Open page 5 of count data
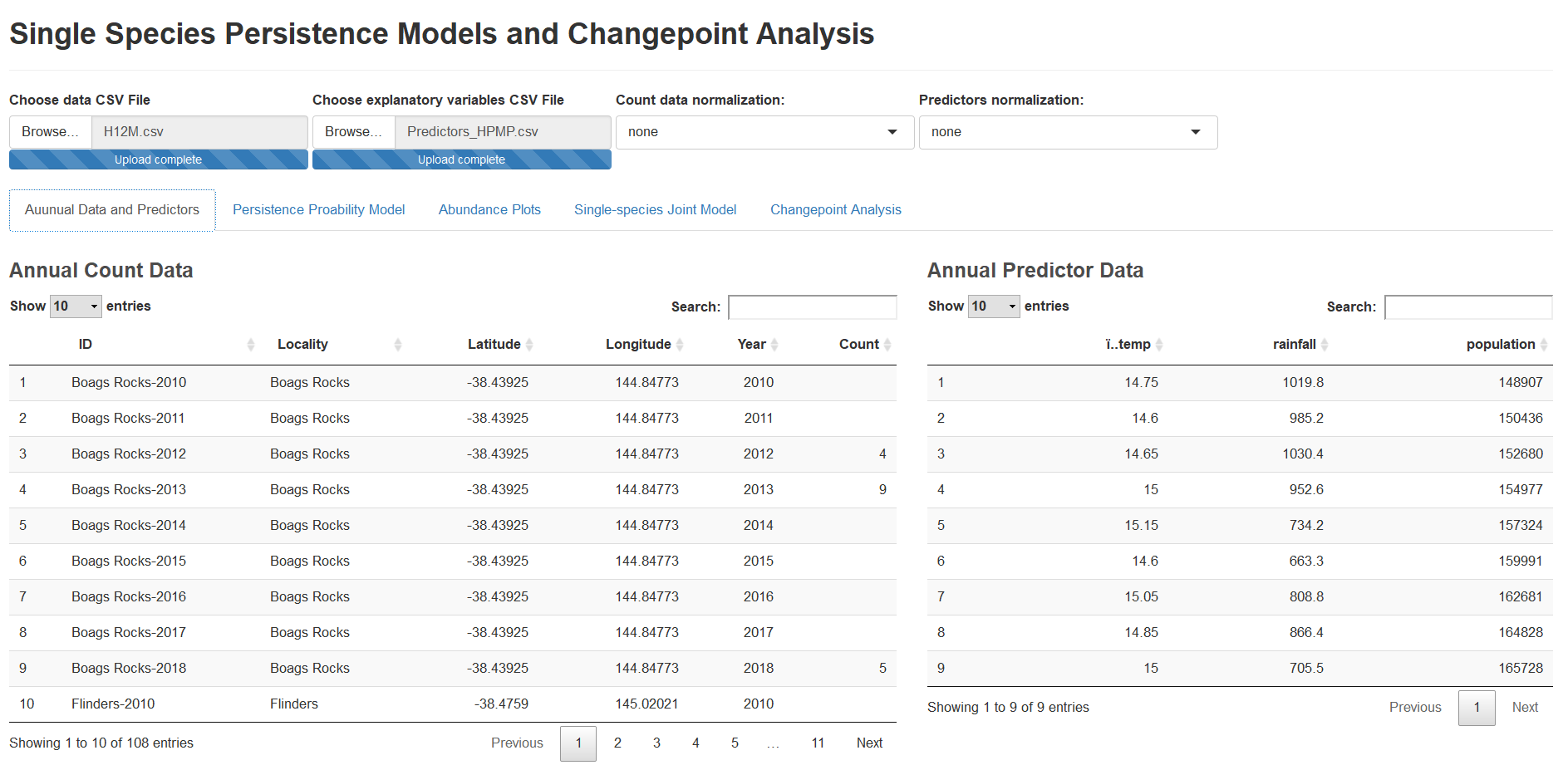Image resolution: width=1568 pixels, height=765 pixels. pos(735,743)
